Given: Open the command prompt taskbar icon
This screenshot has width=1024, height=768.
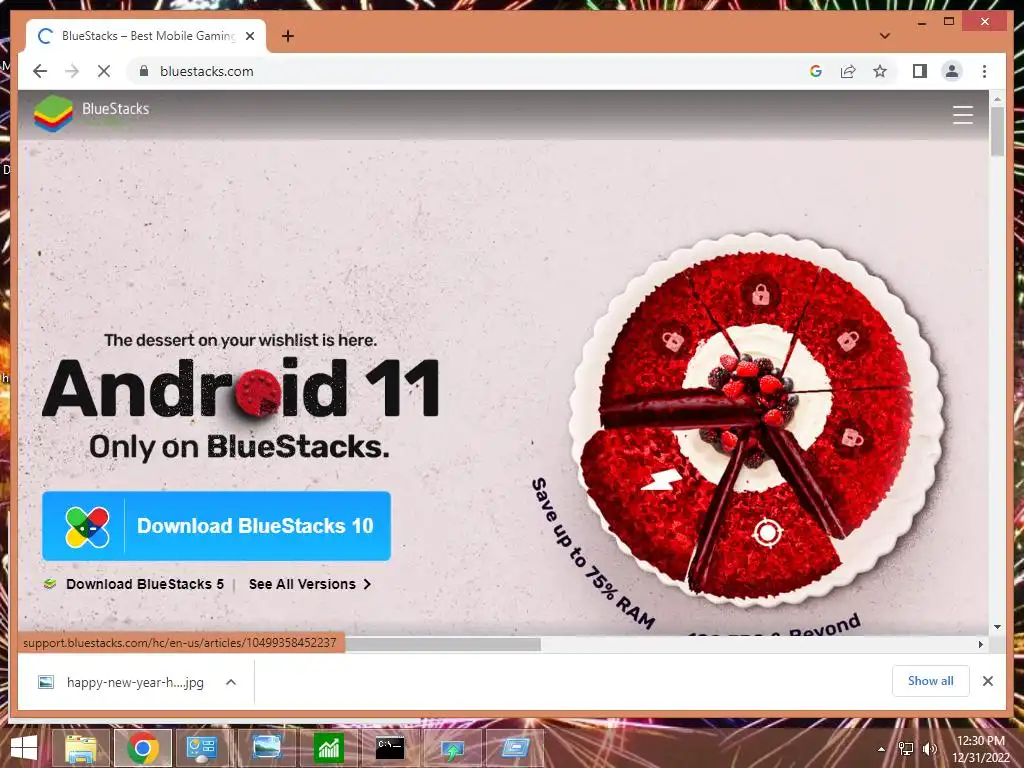Looking at the screenshot, I should point(390,748).
